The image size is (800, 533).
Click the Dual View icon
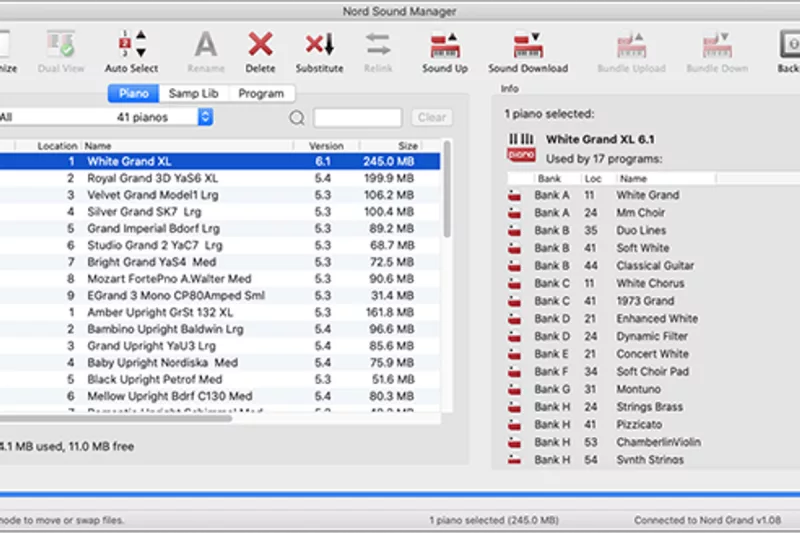[x=61, y=45]
